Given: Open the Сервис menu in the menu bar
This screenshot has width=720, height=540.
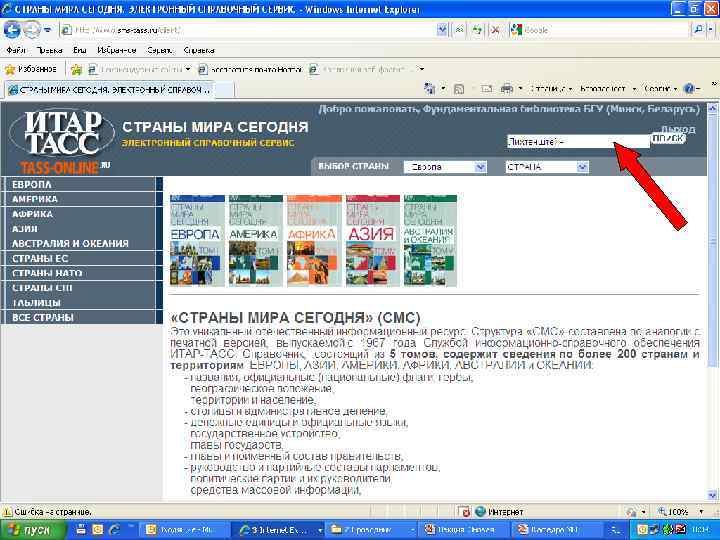Looking at the screenshot, I should click(x=160, y=50).
